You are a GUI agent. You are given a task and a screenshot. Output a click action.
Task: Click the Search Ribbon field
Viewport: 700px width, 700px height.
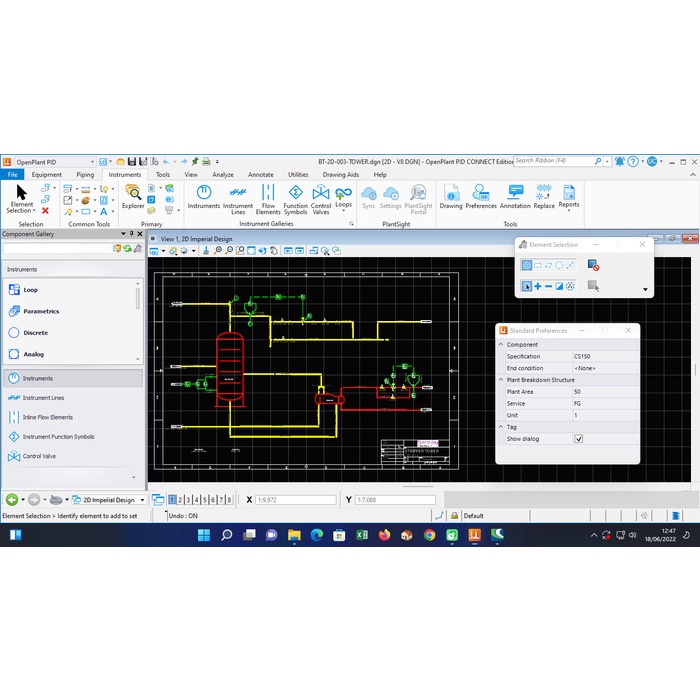554,161
